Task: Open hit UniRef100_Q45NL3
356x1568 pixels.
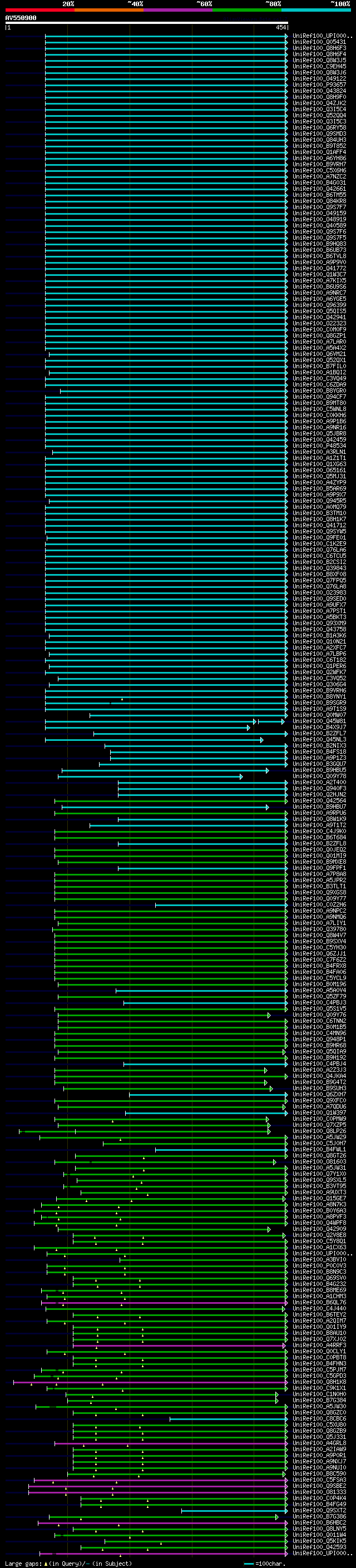Action: tap(319, 740)
